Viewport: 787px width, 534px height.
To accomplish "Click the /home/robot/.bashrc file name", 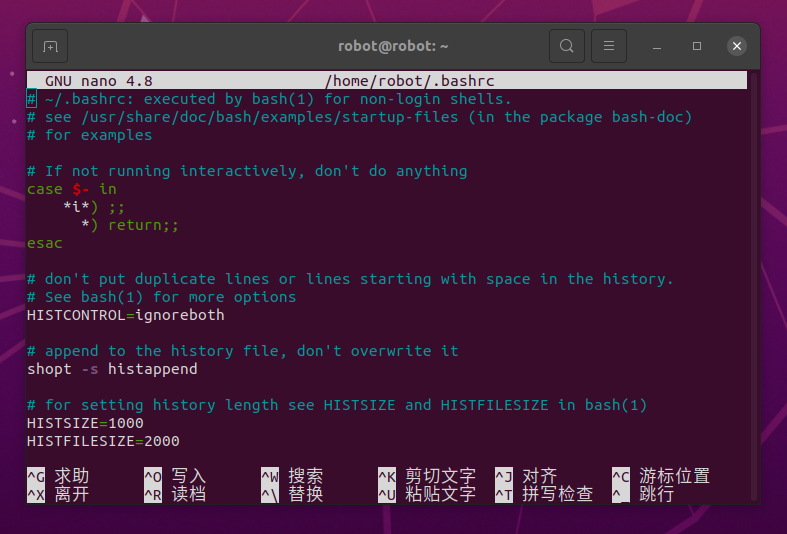I will pos(410,81).
